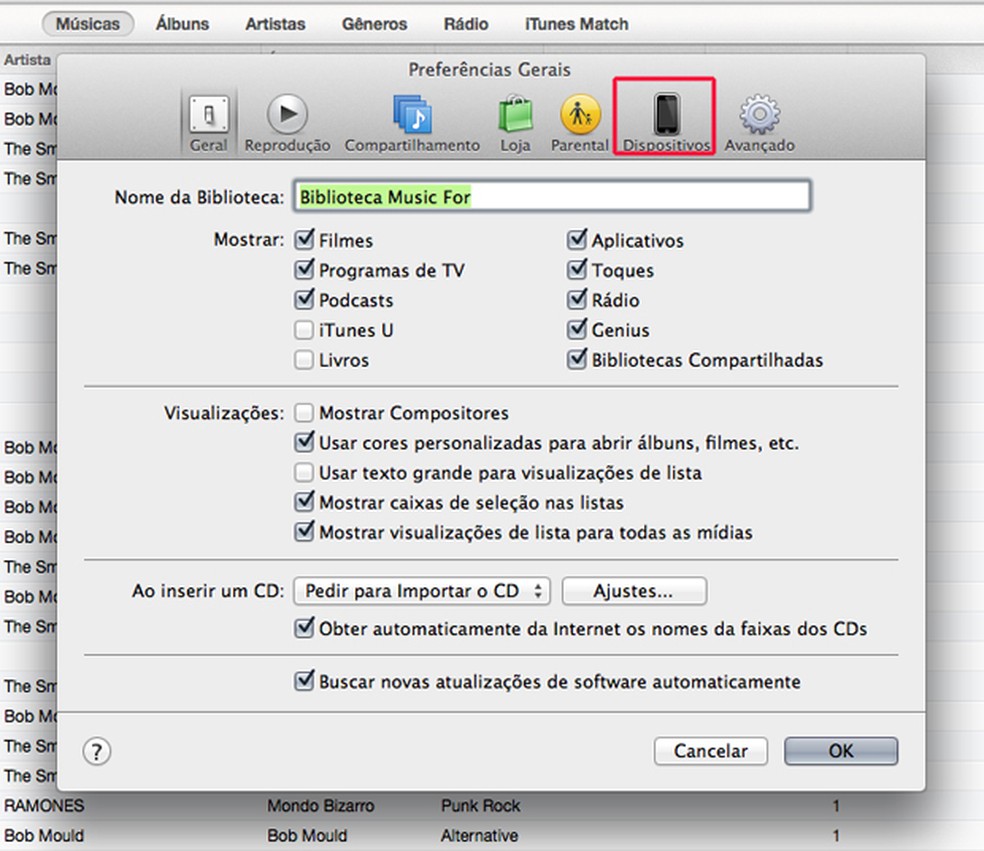Confirm with the OK button
The image size is (984, 851).
[x=841, y=751]
